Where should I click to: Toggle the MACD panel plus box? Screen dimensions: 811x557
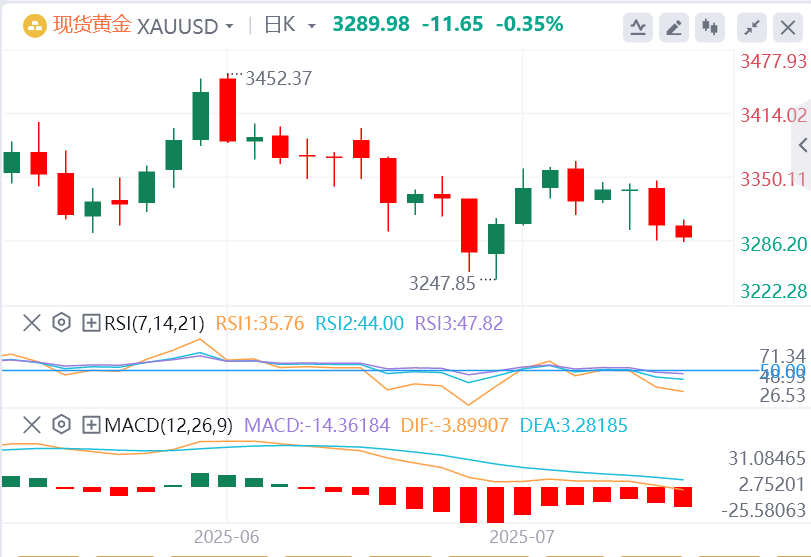pyautogui.click(x=91, y=425)
